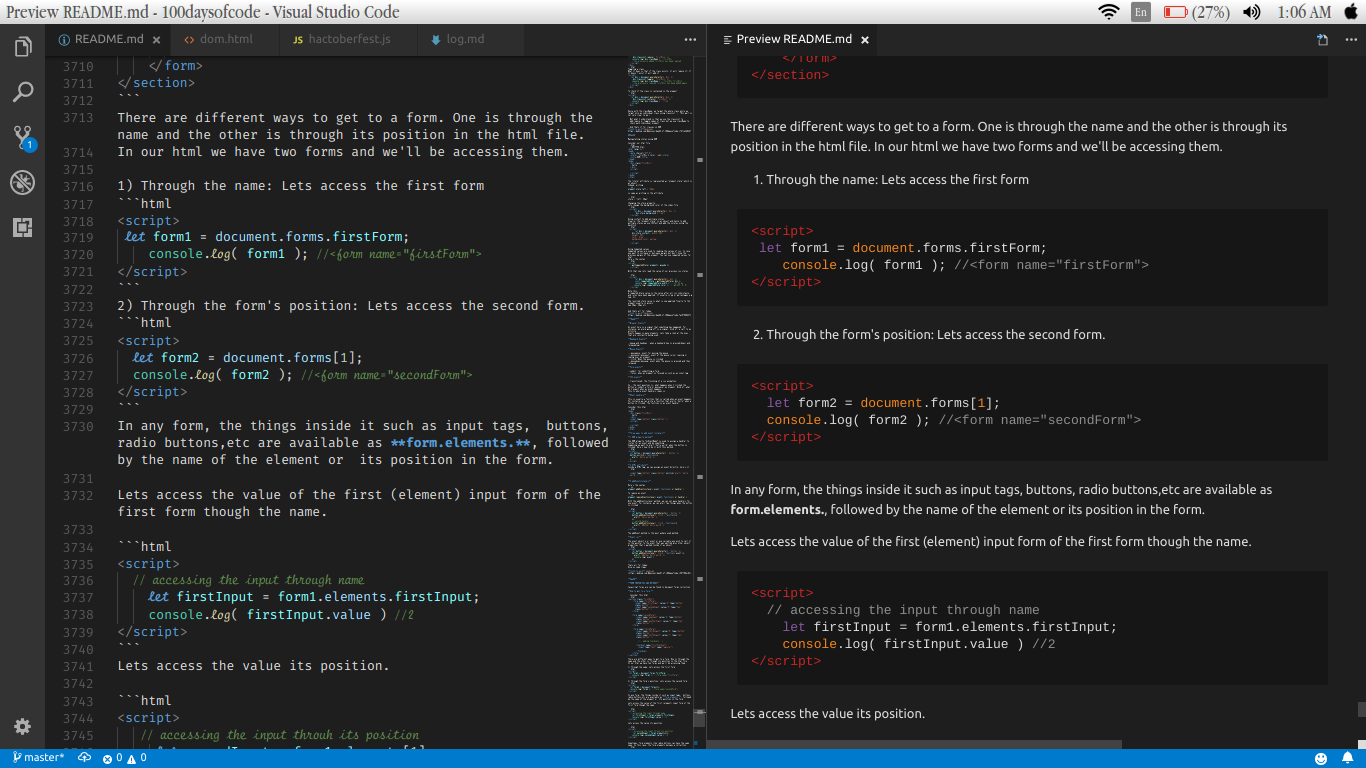Open the Manage gear in the activity bar
The width and height of the screenshot is (1366, 768).
tap(22, 727)
